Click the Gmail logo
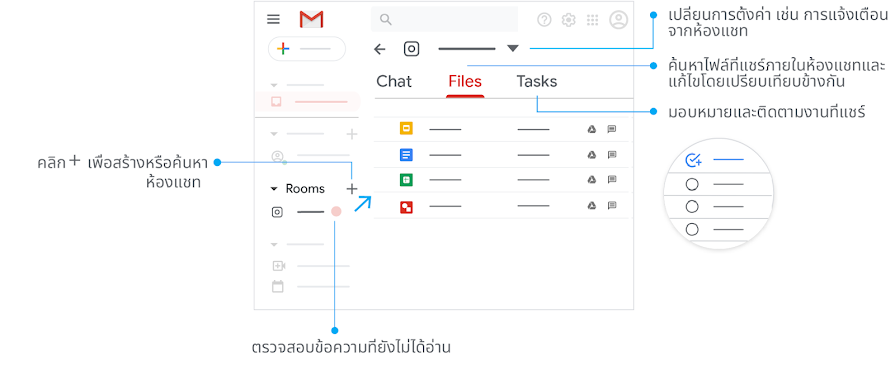The height and width of the screenshot is (375, 895). coord(311,19)
